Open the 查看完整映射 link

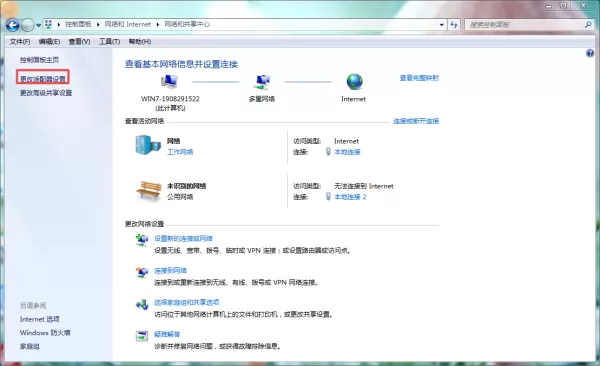click(419, 78)
